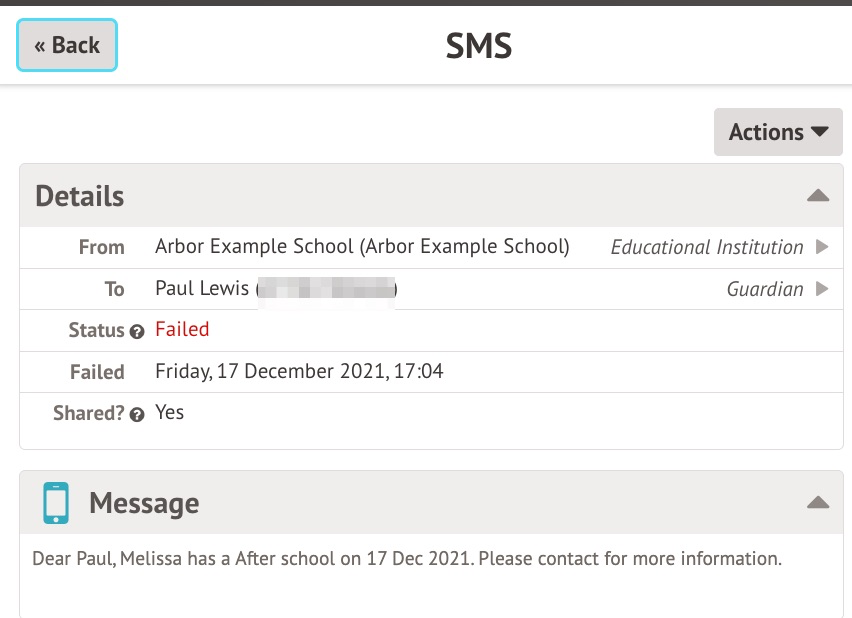Image resolution: width=852 pixels, height=618 pixels.
Task: Click the Details section heading
Action: pos(80,196)
